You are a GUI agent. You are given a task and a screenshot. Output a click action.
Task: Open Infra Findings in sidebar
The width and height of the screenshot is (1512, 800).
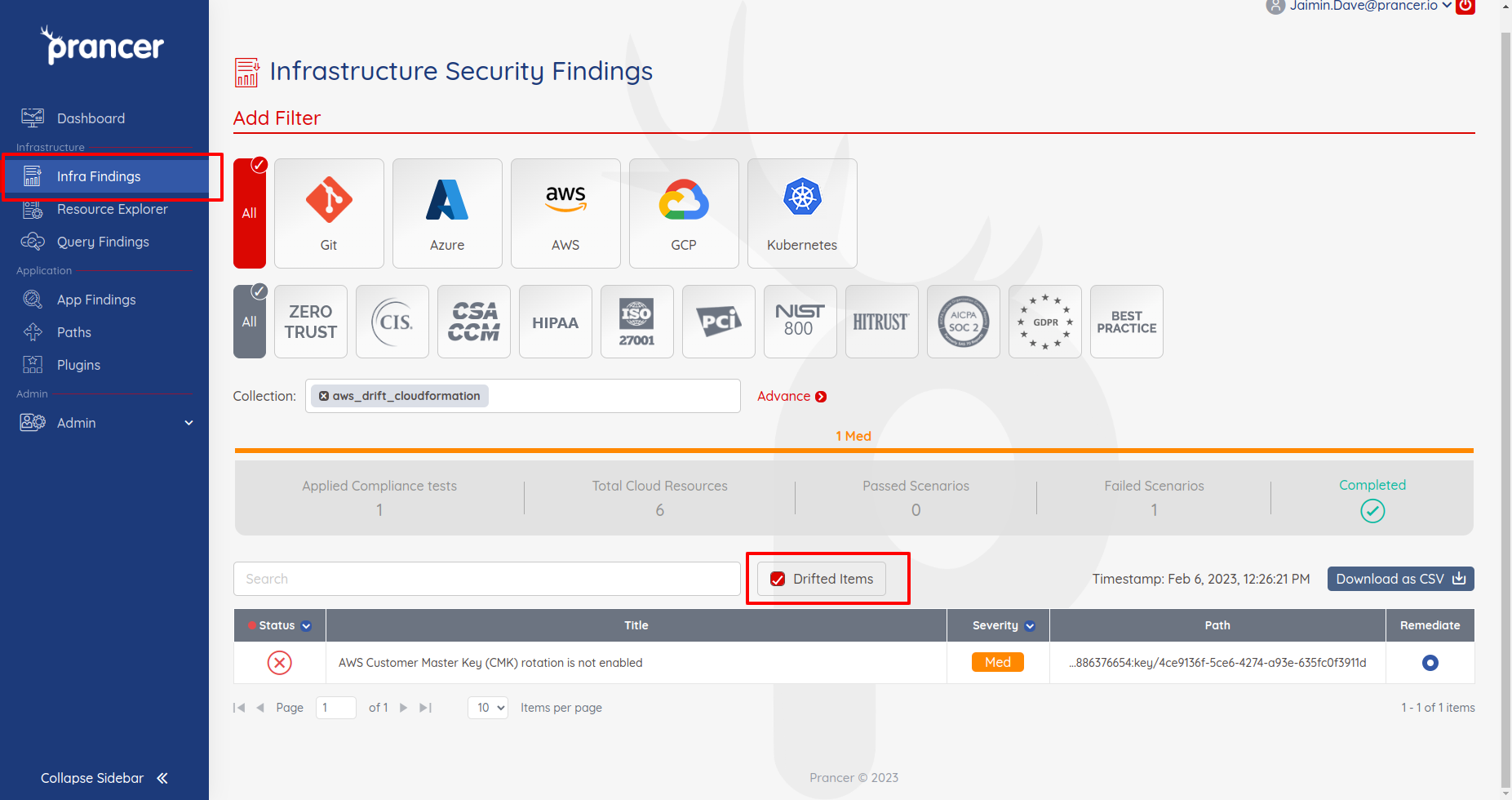coord(104,176)
